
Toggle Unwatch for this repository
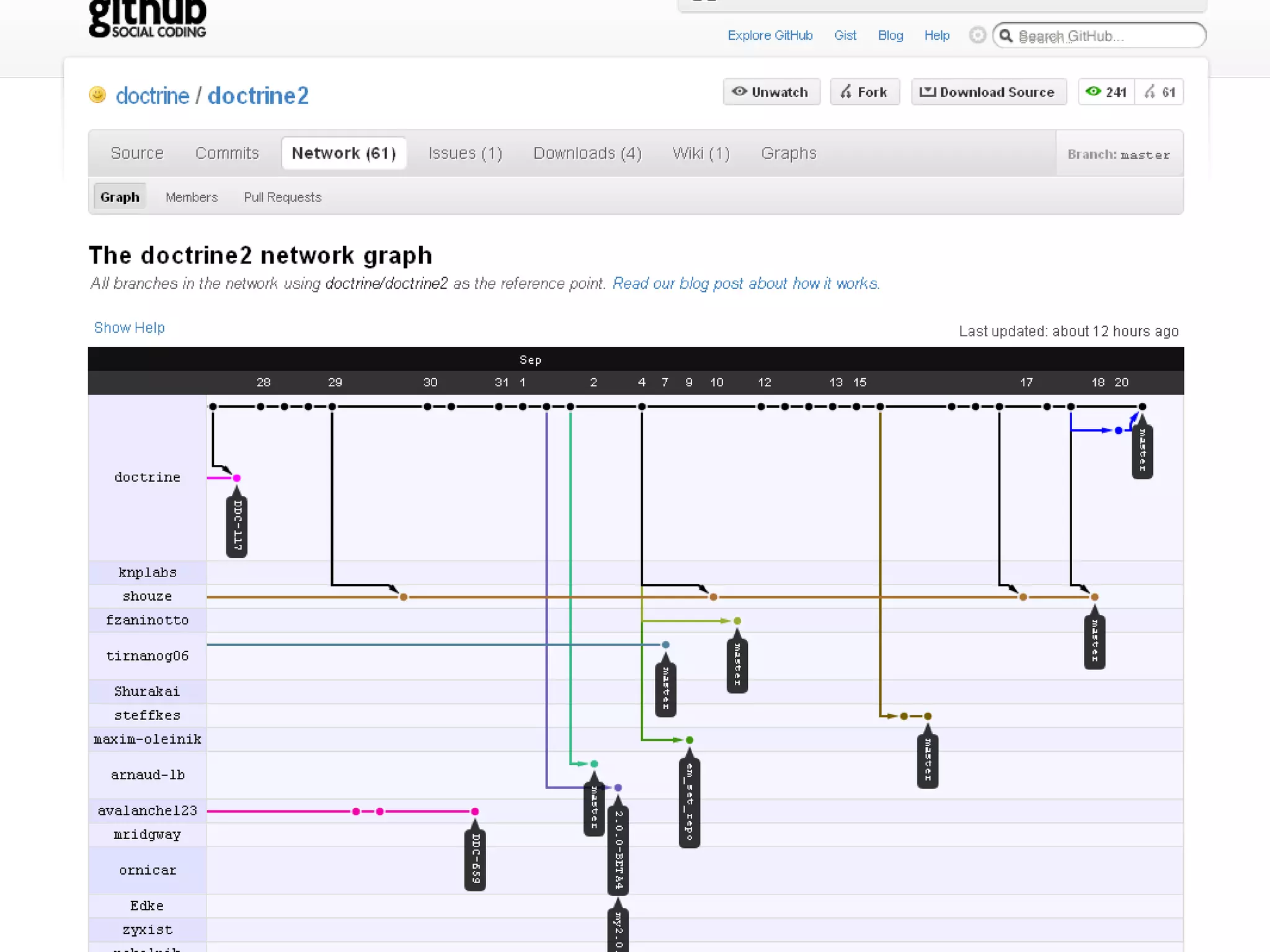pyautogui.click(x=771, y=92)
